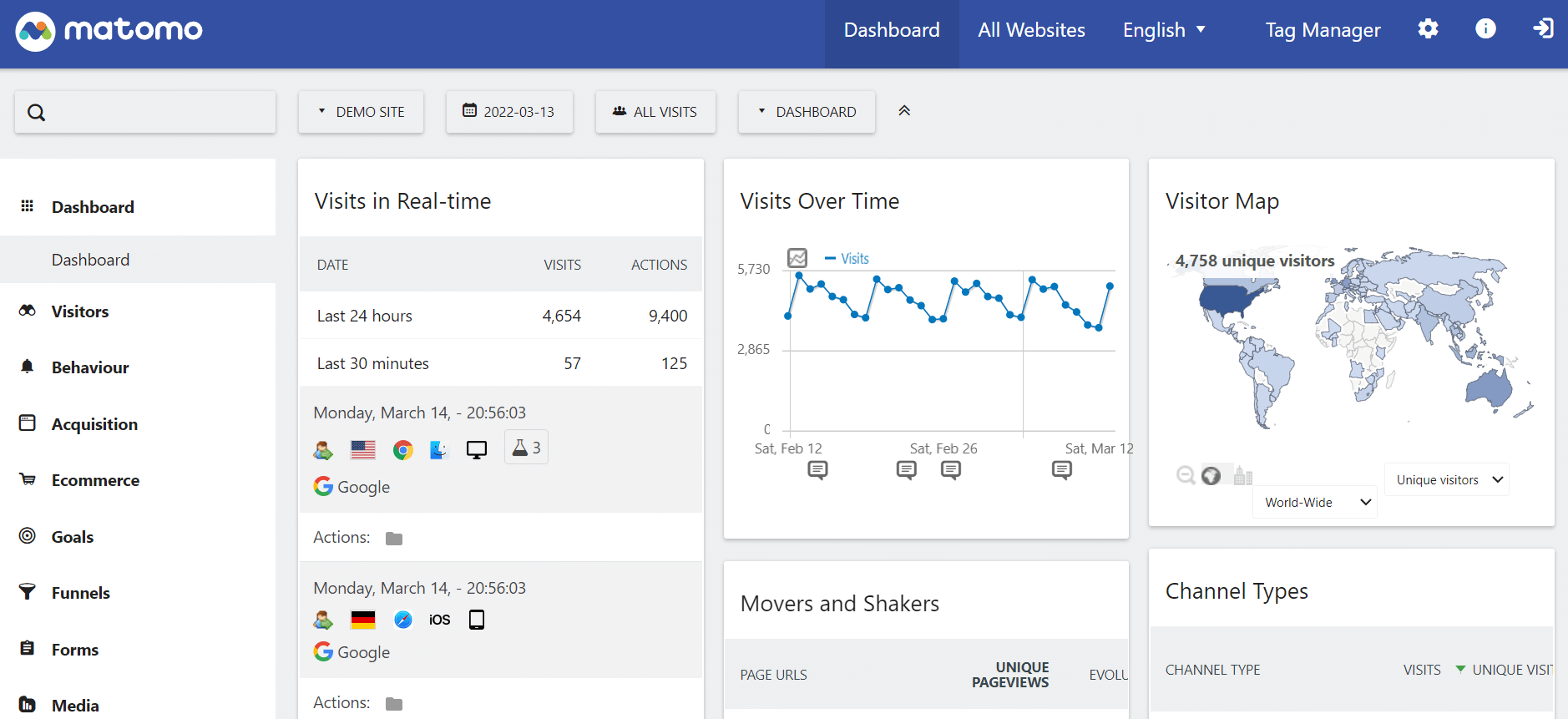Open the Unique visitors metric dropdown
The height and width of the screenshot is (719, 1568).
pyautogui.click(x=1447, y=479)
